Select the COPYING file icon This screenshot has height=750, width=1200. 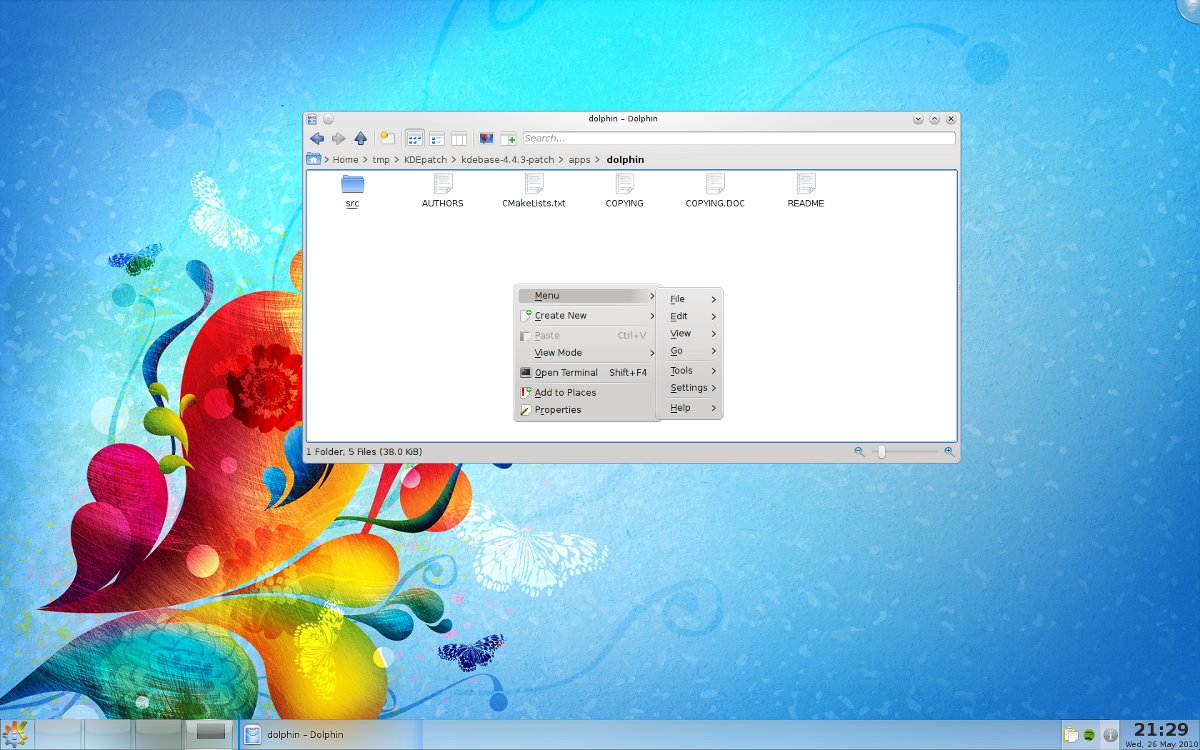625,184
